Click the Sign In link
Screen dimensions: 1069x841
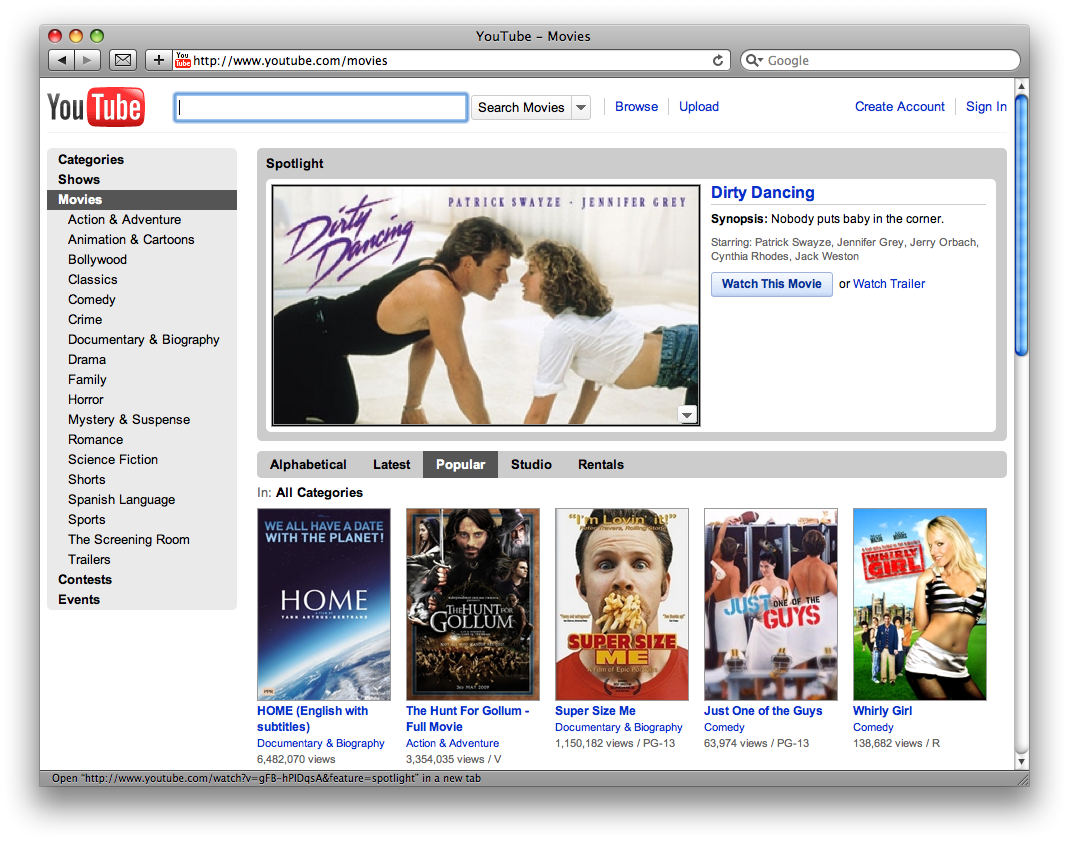point(986,106)
